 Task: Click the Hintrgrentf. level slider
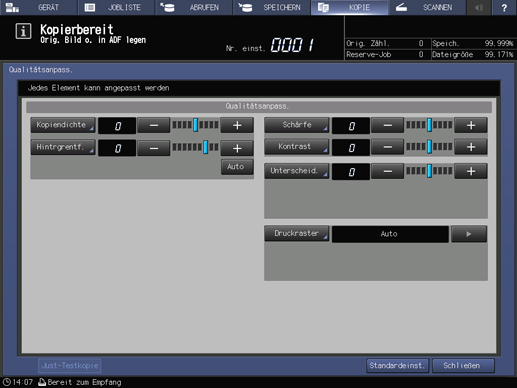tap(195, 147)
